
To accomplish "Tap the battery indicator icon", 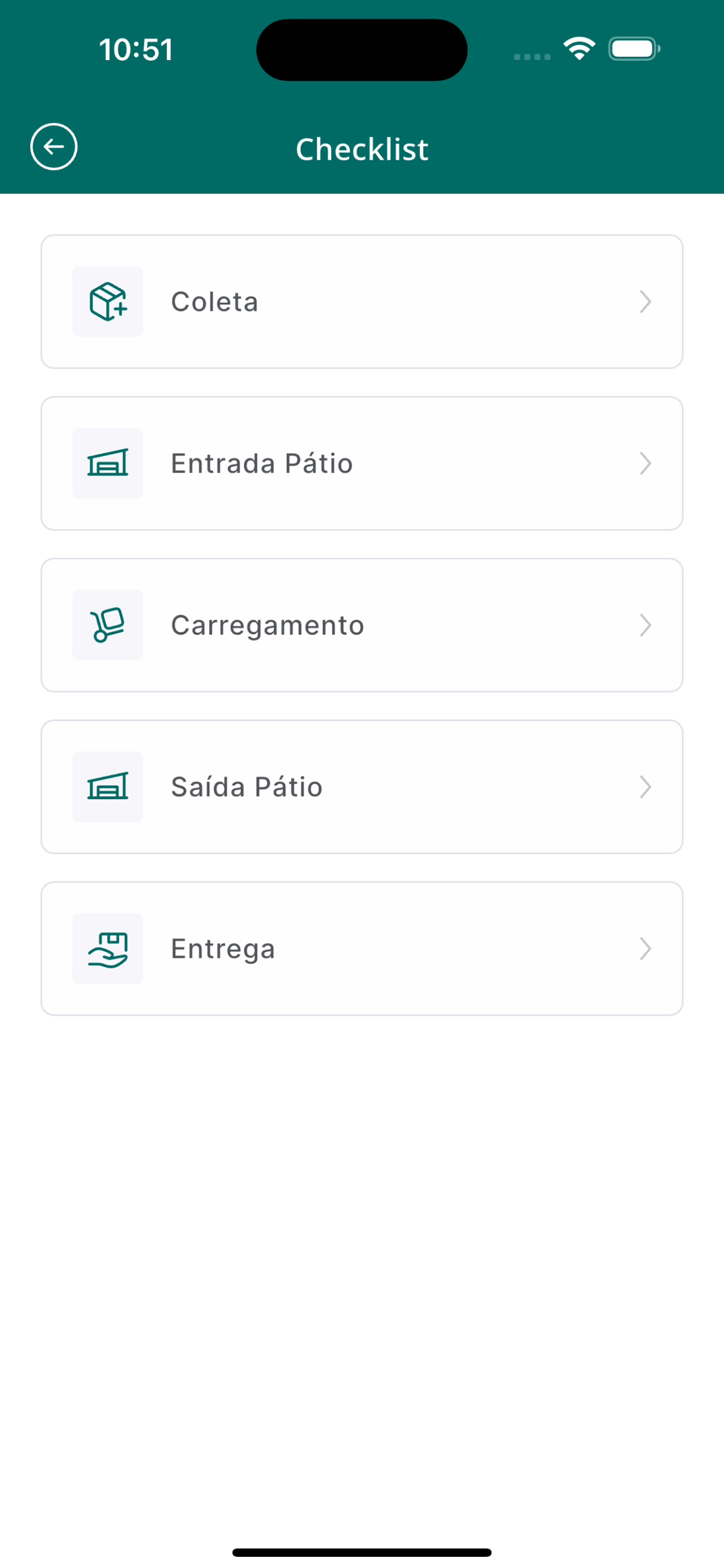I will 634,48.
